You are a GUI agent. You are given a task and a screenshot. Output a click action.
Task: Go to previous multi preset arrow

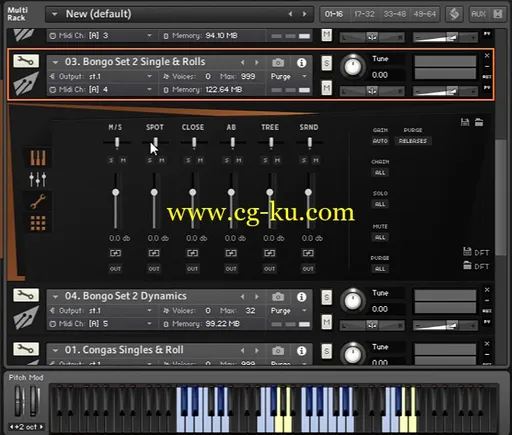(x=290, y=14)
